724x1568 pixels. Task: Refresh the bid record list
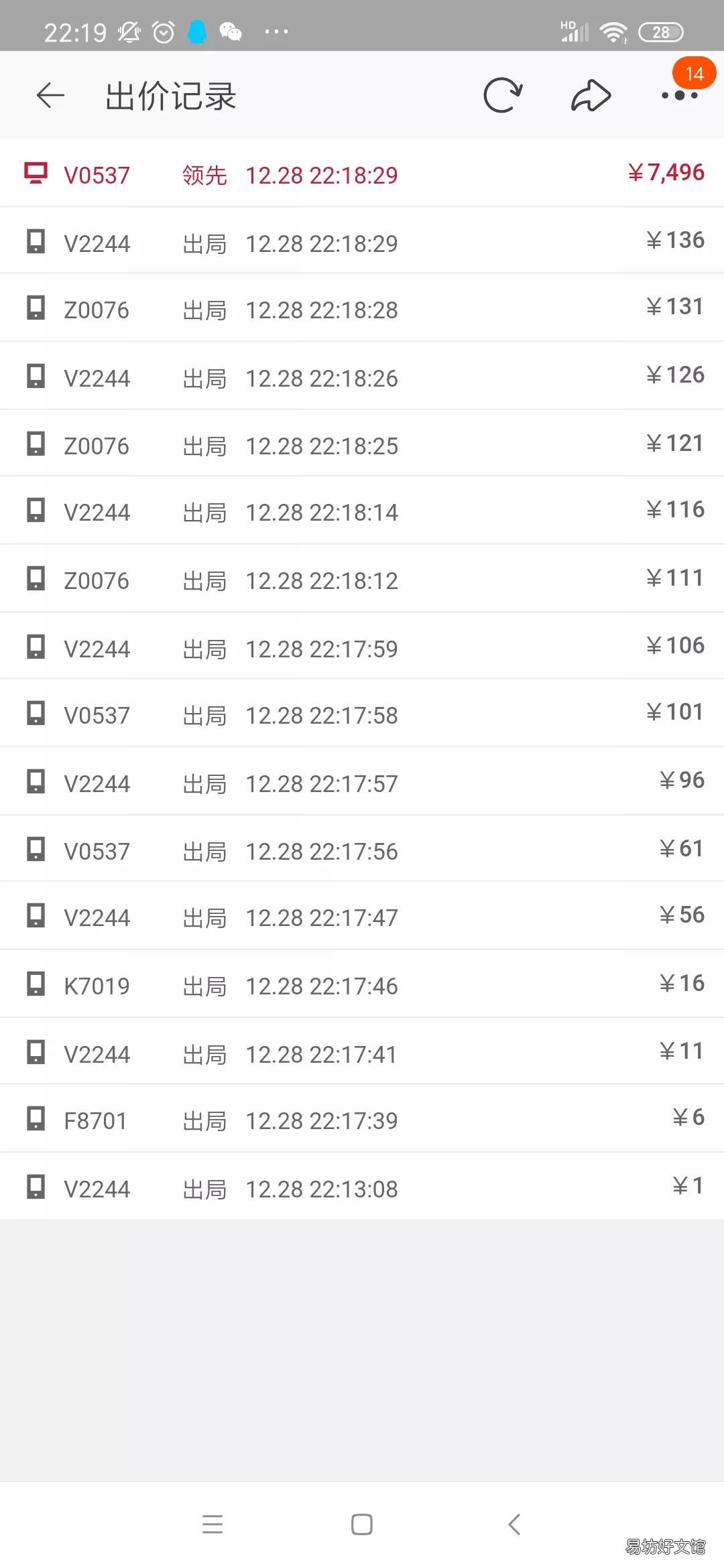[x=503, y=95]
